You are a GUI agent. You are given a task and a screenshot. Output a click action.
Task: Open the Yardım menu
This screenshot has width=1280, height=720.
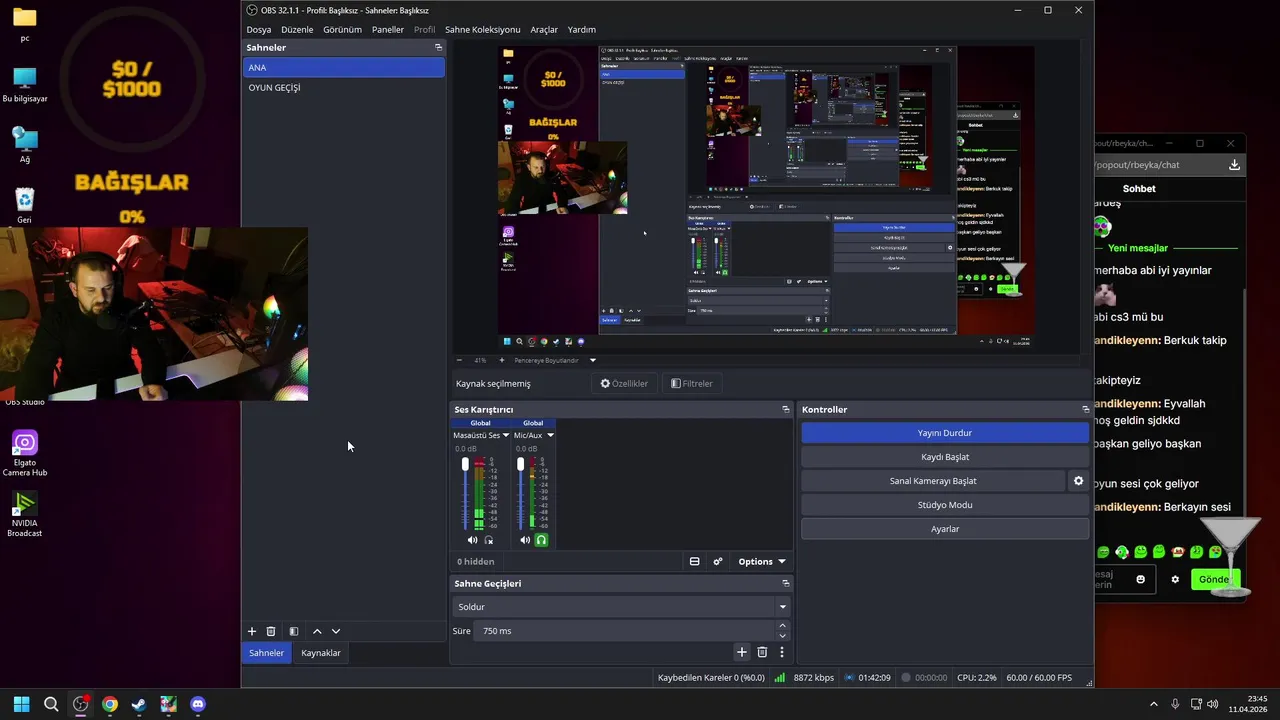click(582, 30)
